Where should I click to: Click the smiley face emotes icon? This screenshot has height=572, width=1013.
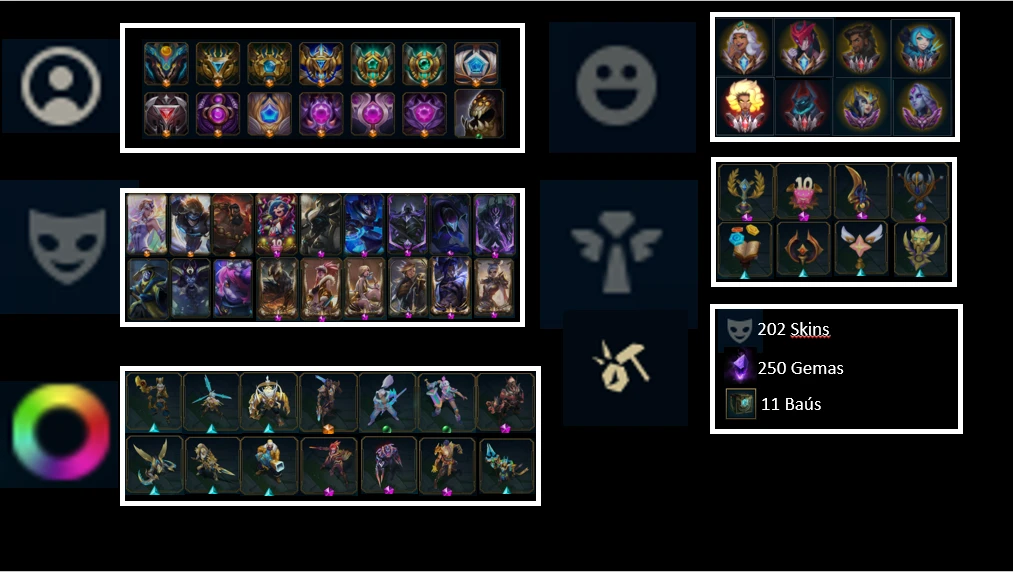(x=616, y=86)
